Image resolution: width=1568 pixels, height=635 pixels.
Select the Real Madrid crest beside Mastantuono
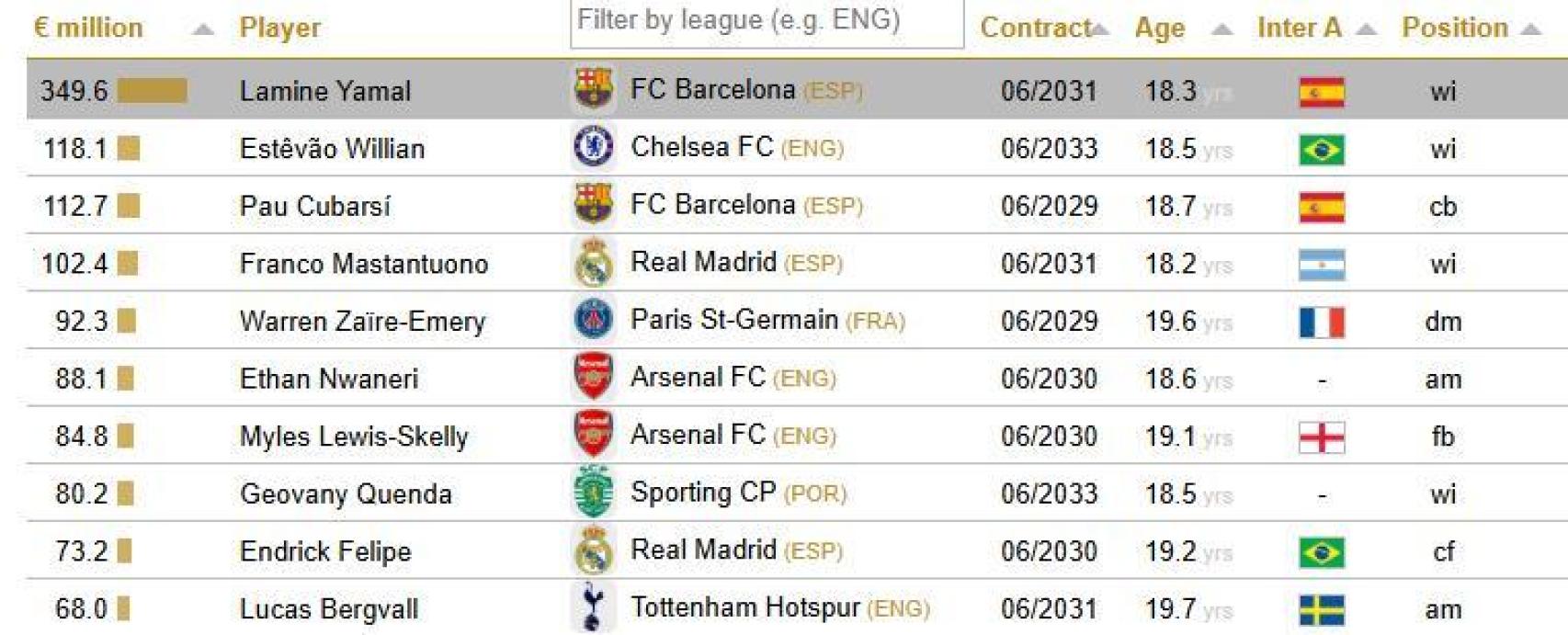pos(595,263)
